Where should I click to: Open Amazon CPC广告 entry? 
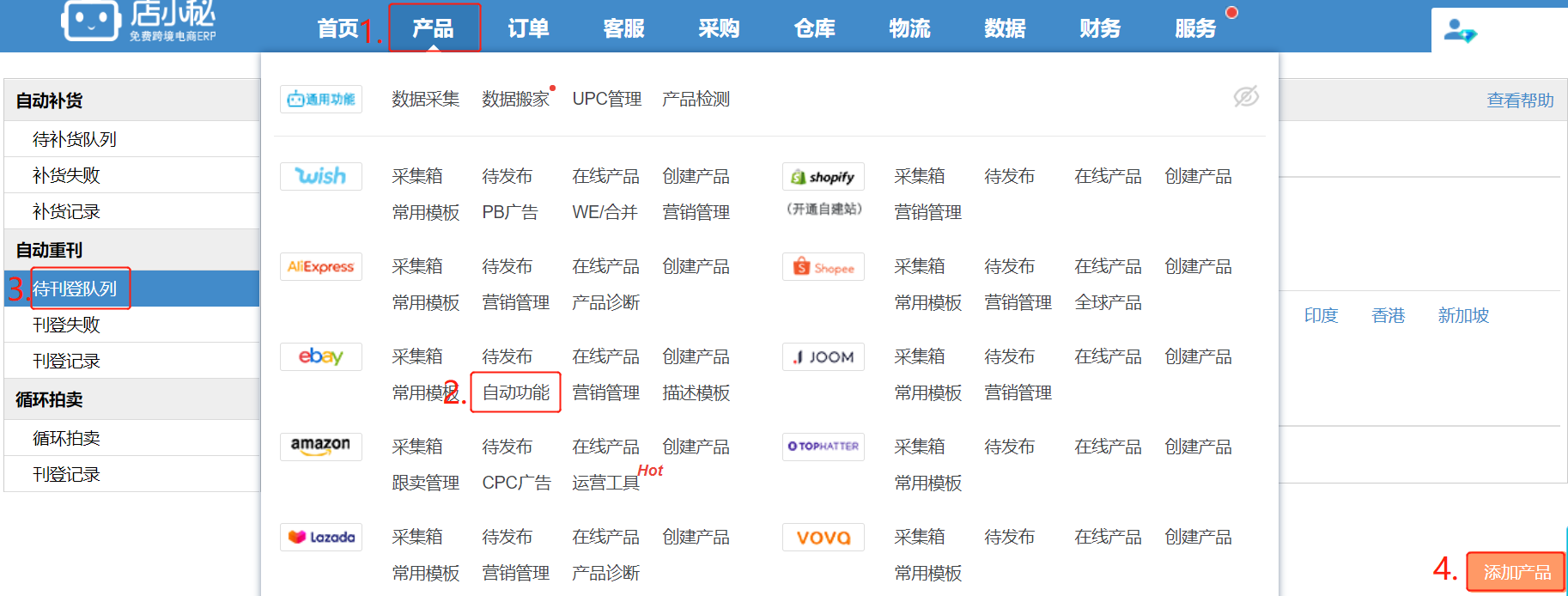tap(516, 483)
